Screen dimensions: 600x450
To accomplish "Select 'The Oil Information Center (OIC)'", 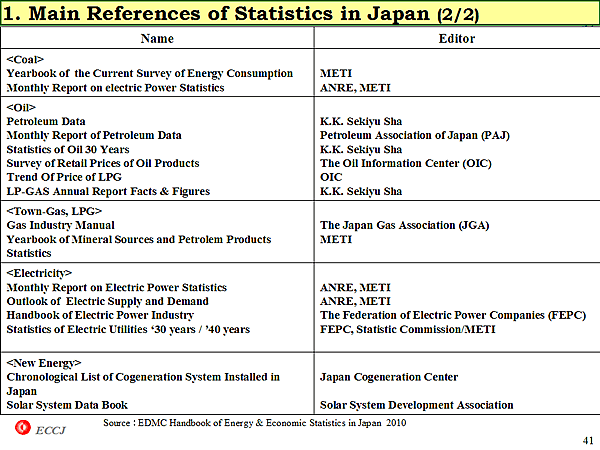I will 406,163.
